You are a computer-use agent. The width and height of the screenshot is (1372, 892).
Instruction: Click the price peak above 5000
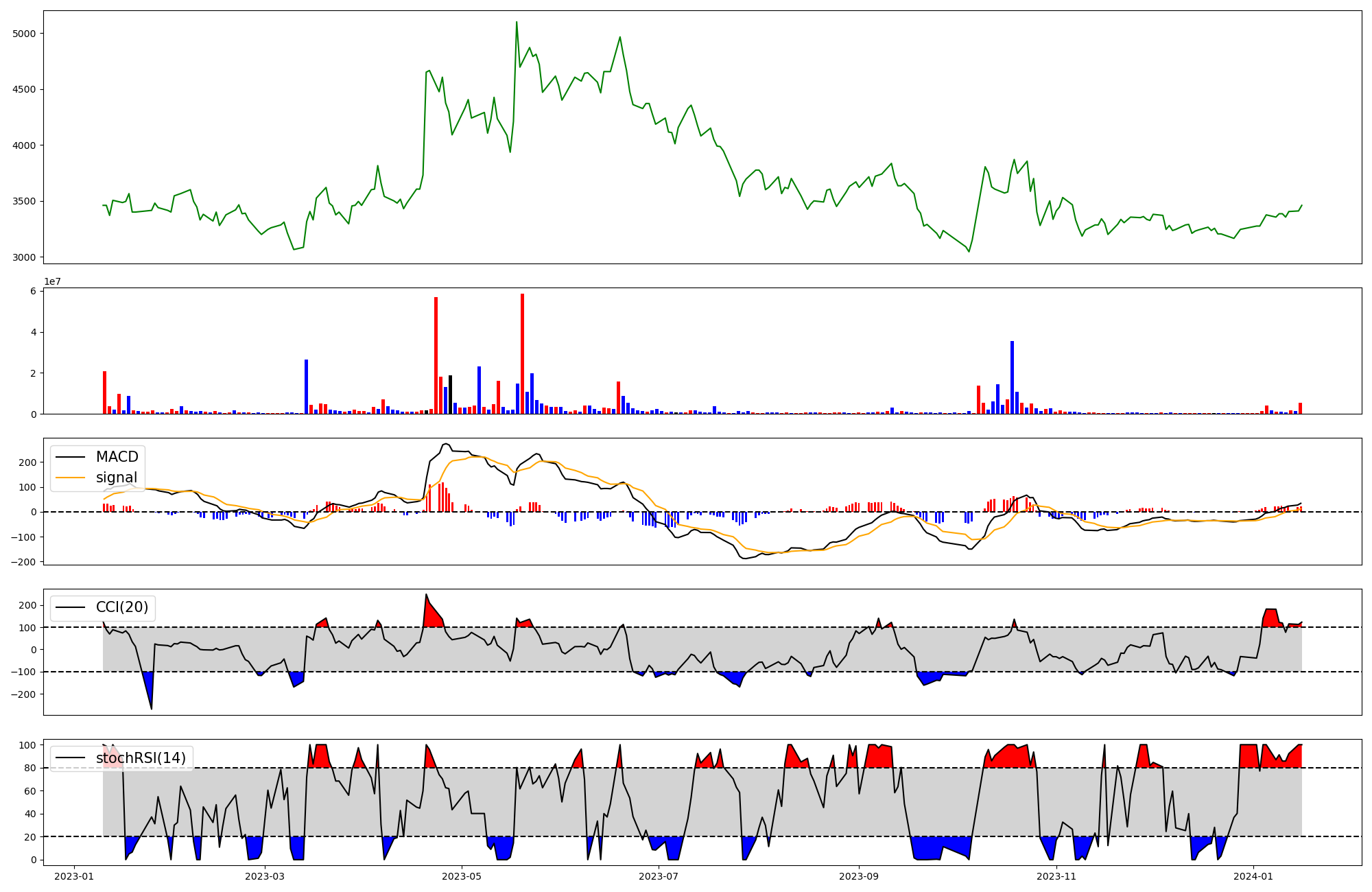point(517,23)
